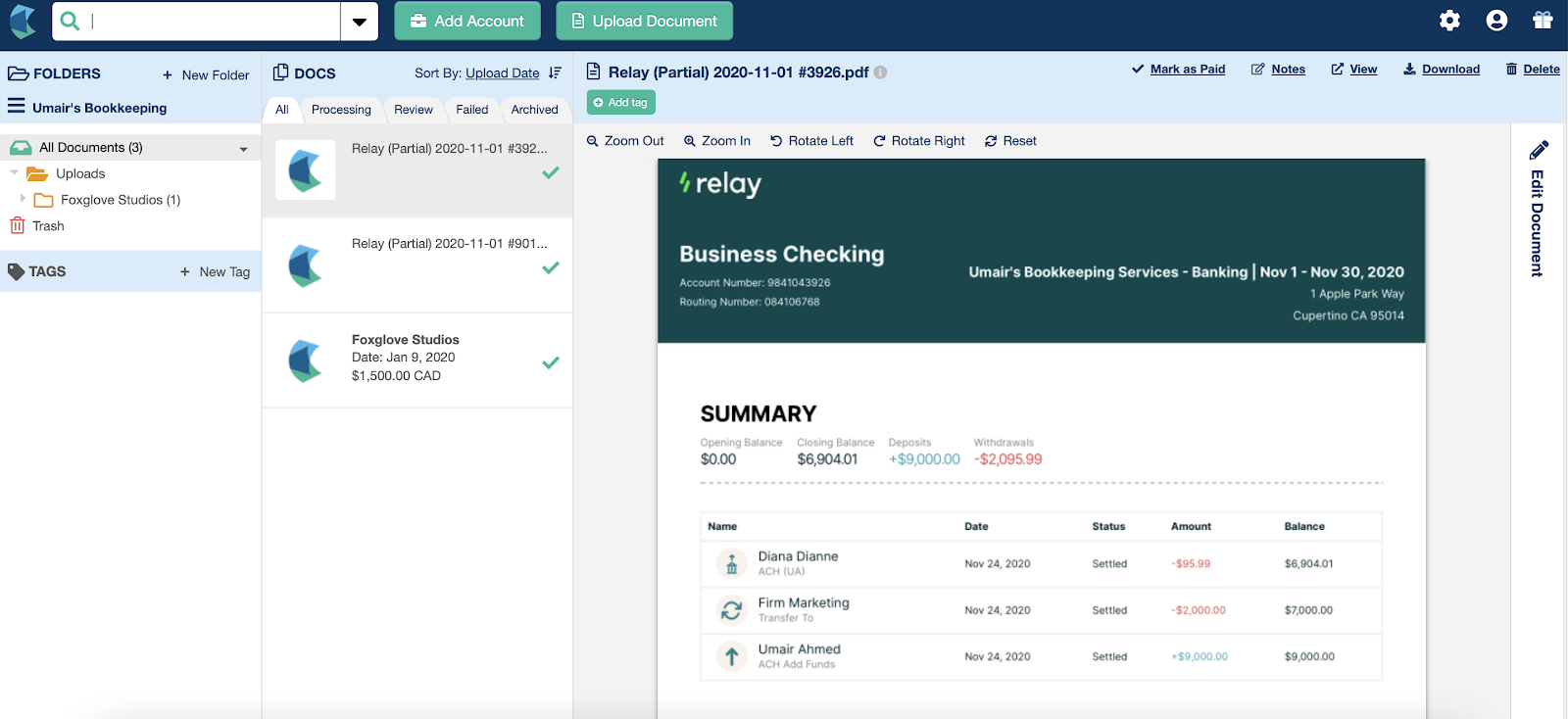The image size is (1568, 719).
Task: Switch to the Archived tab
Action: pyautogui.click(x=535, y=110)
